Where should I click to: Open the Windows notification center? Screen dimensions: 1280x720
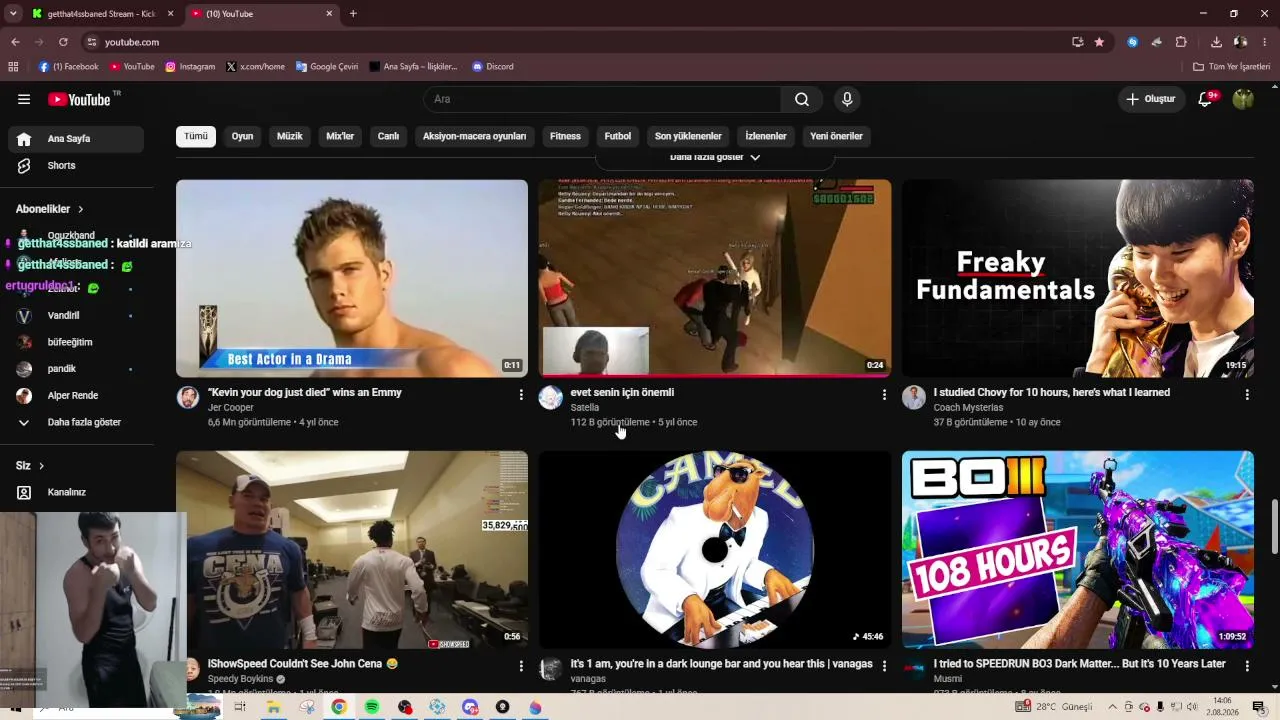[1259, 707]
